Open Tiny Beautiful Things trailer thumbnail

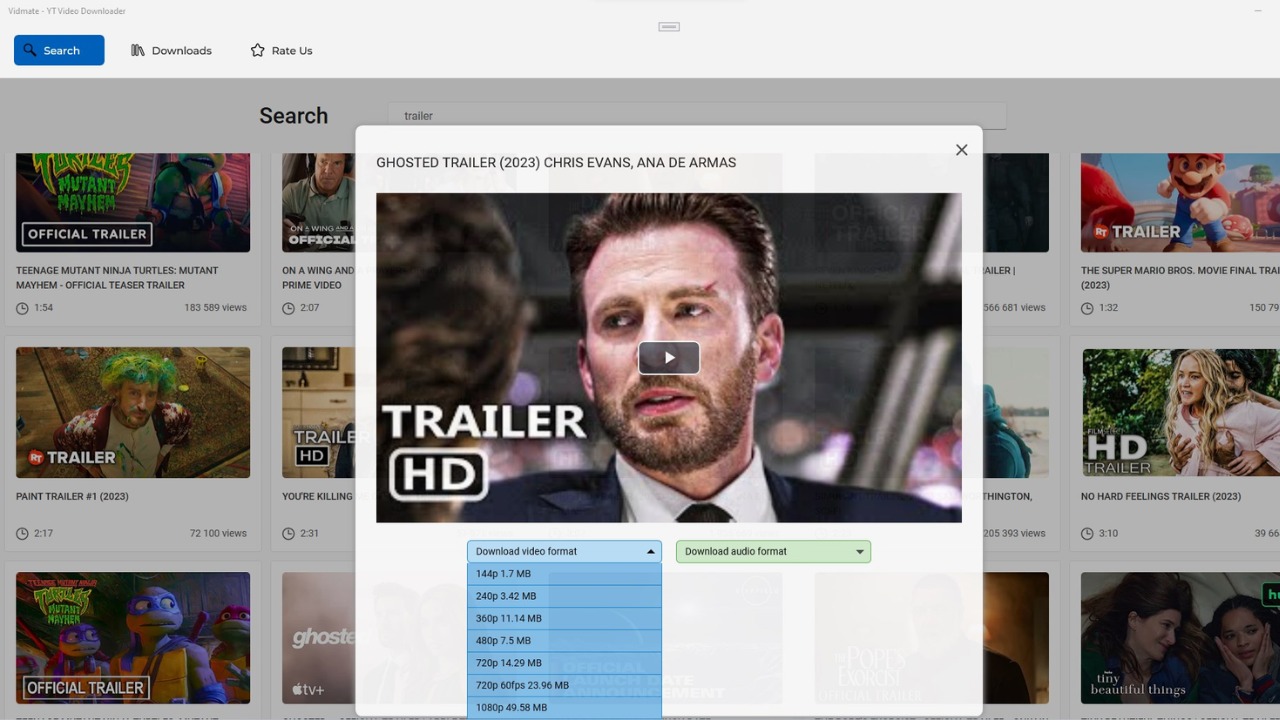1180,638
